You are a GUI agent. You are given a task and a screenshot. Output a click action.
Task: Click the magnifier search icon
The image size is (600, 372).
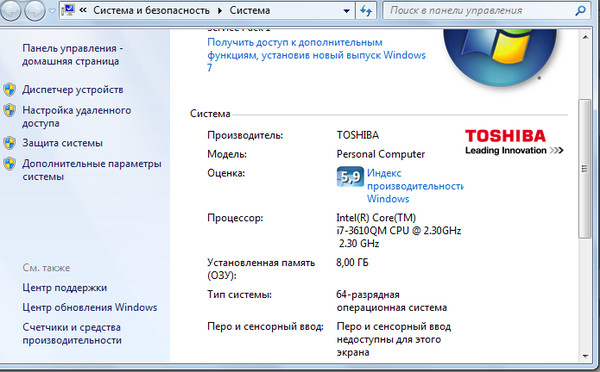pyautogui.click(x=580, y=10)
